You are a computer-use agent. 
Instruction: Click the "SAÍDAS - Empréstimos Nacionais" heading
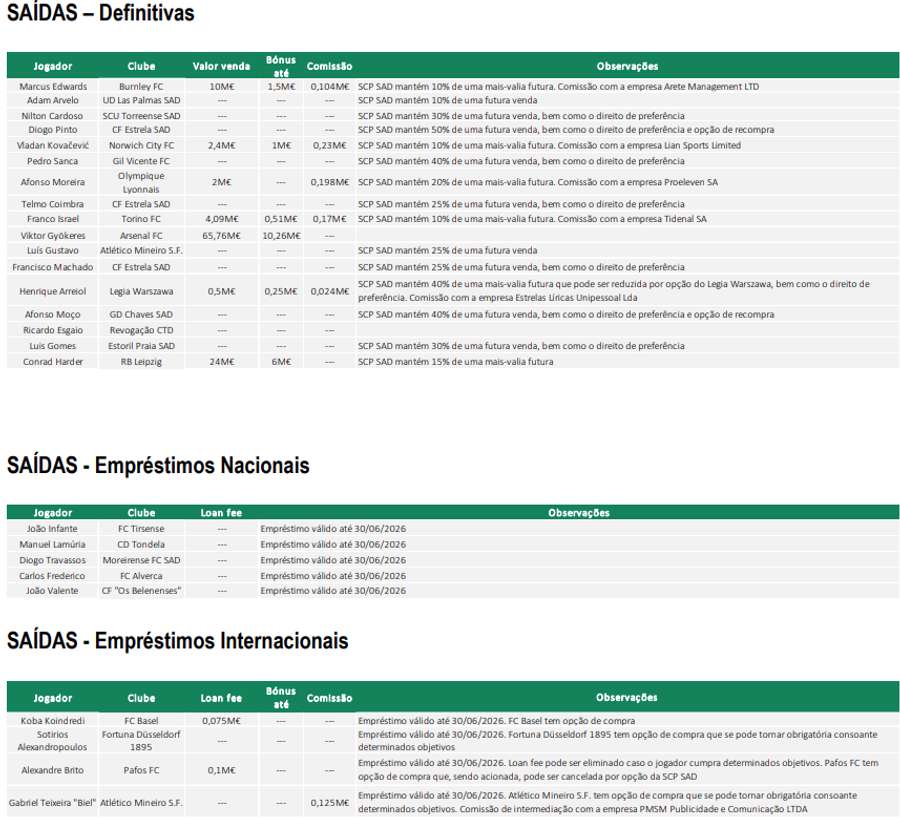[158, 466]
